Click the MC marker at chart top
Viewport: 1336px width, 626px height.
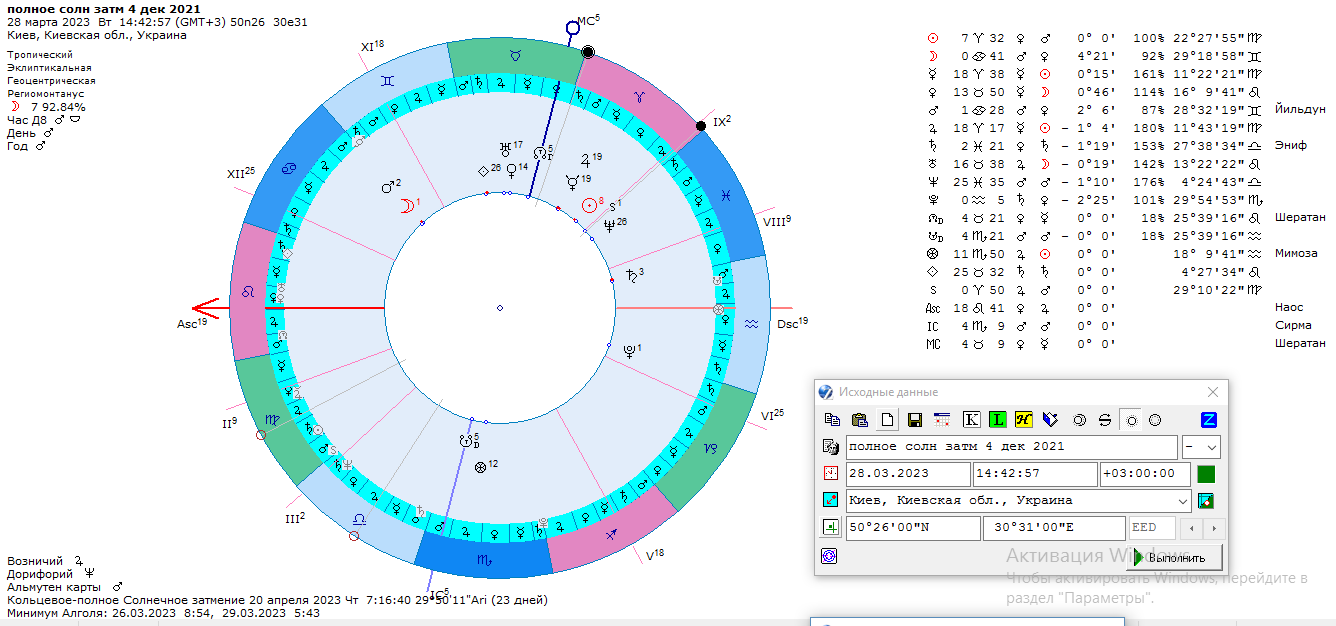tap(573, 28)
